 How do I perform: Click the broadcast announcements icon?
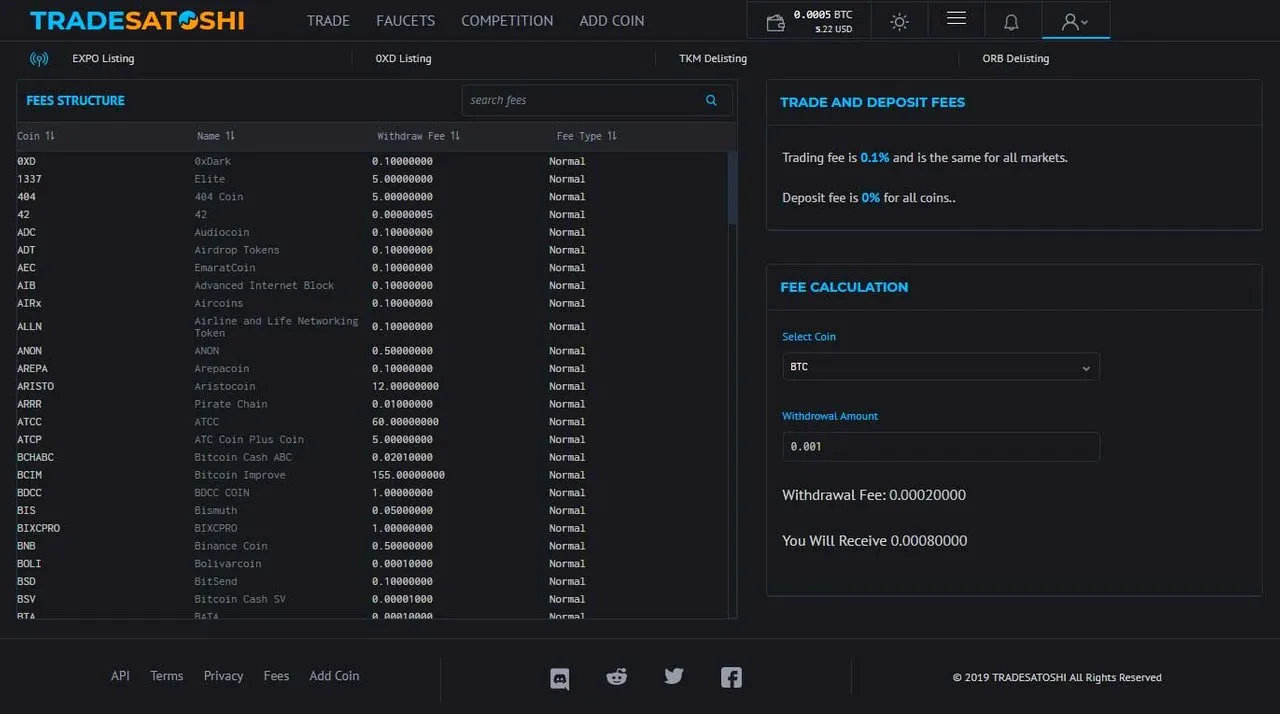[x=39, y=59]
